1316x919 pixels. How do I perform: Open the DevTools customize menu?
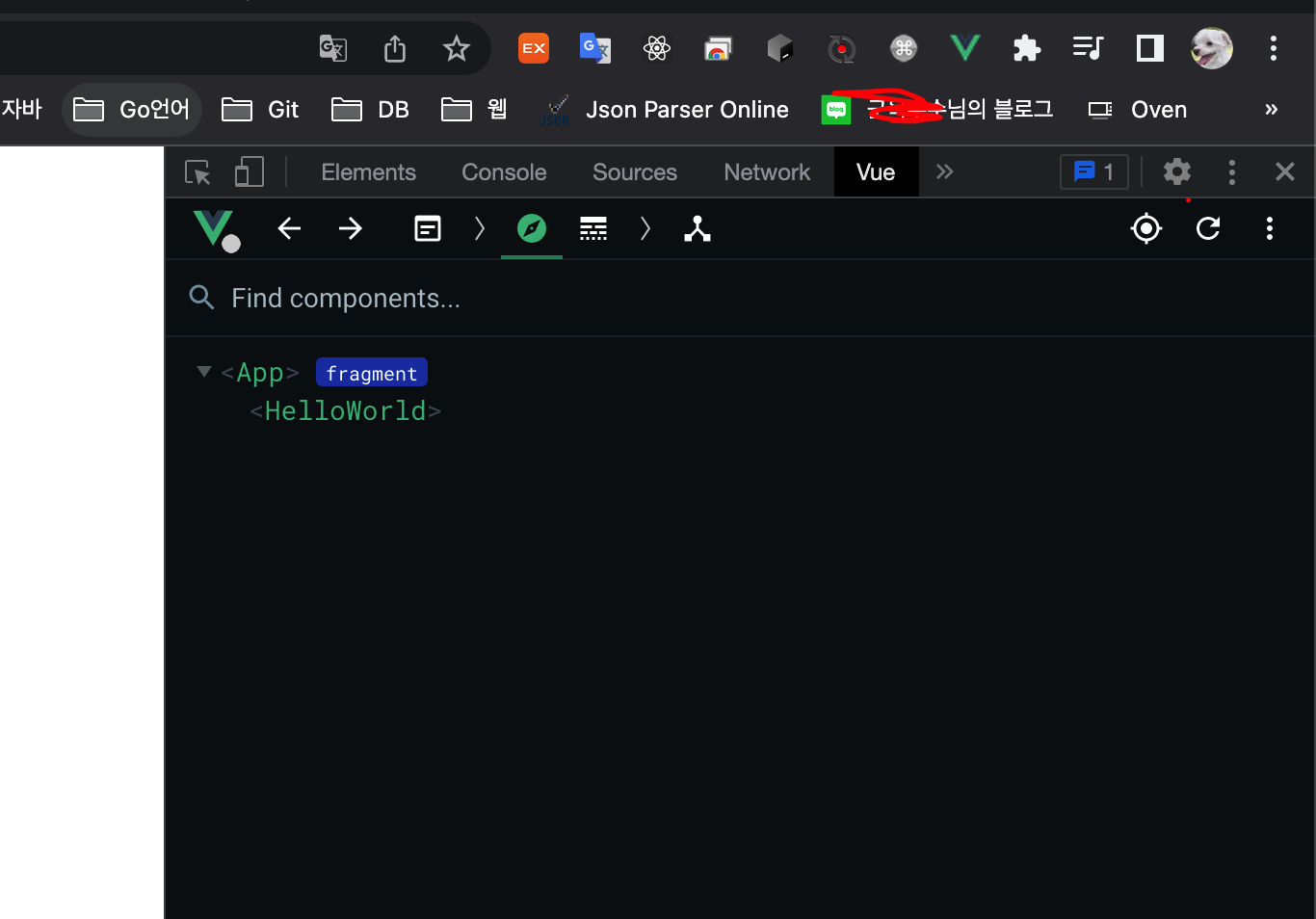[1232, 172]
